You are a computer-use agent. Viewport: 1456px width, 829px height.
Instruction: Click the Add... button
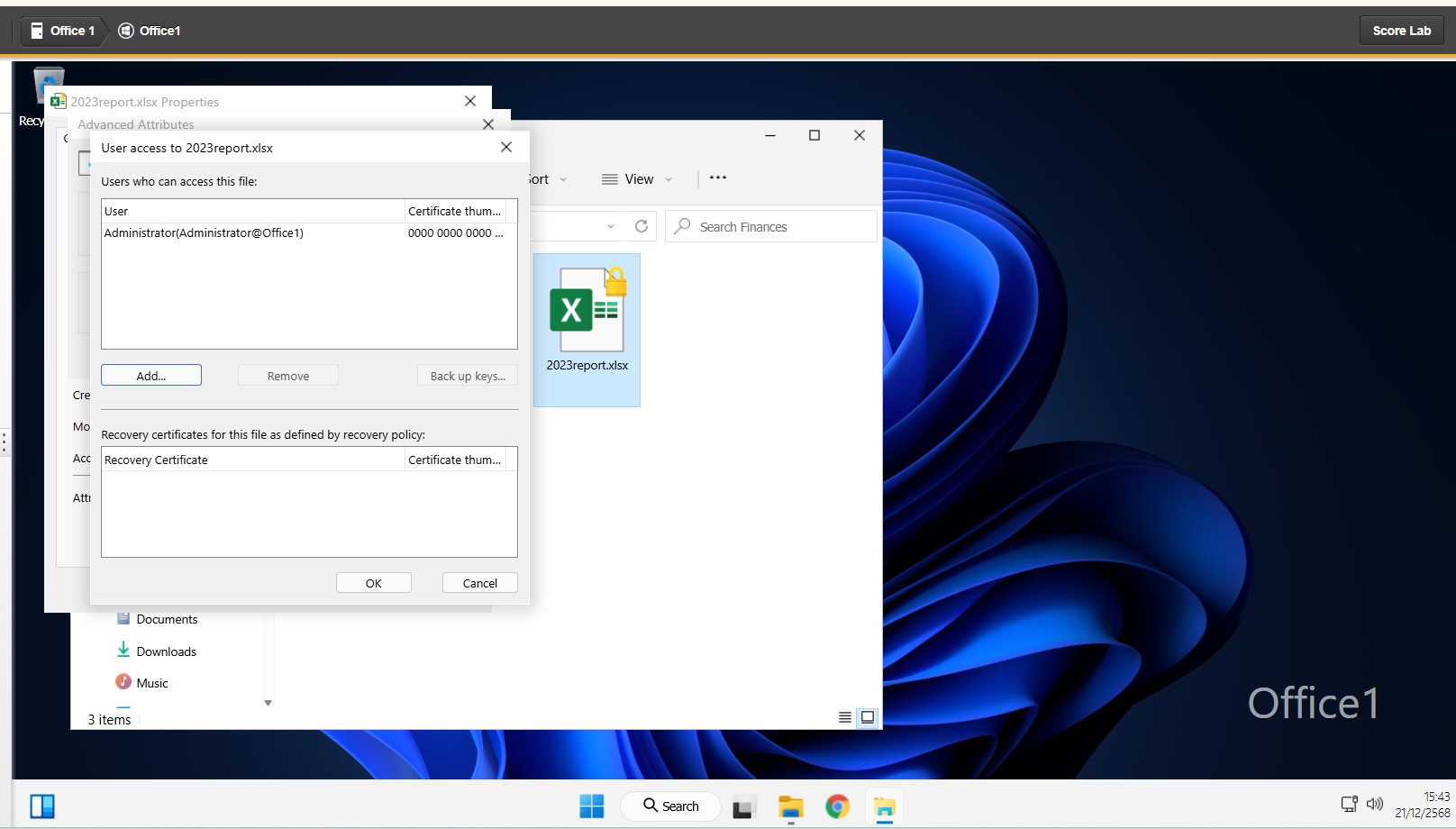(x=151, y=376)
